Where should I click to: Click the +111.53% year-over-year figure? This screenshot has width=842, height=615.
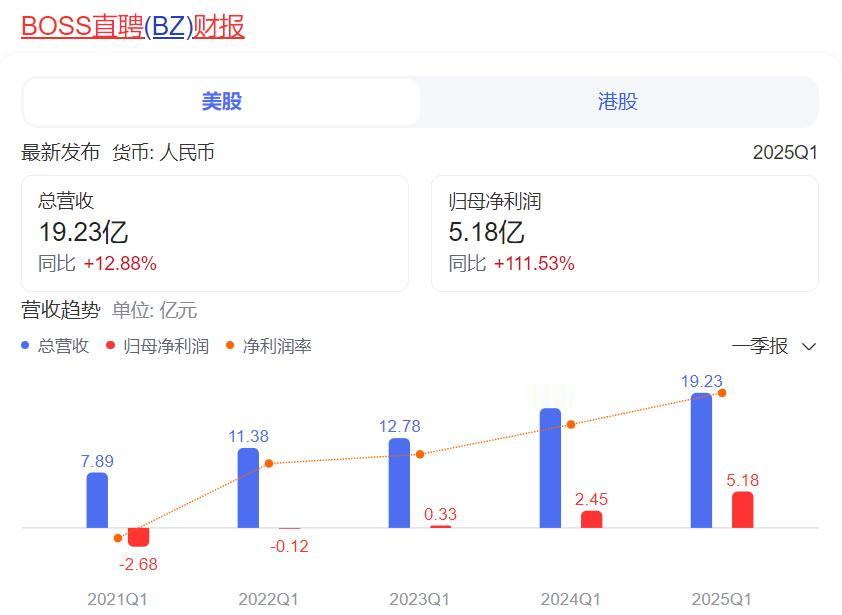(534, 263)
